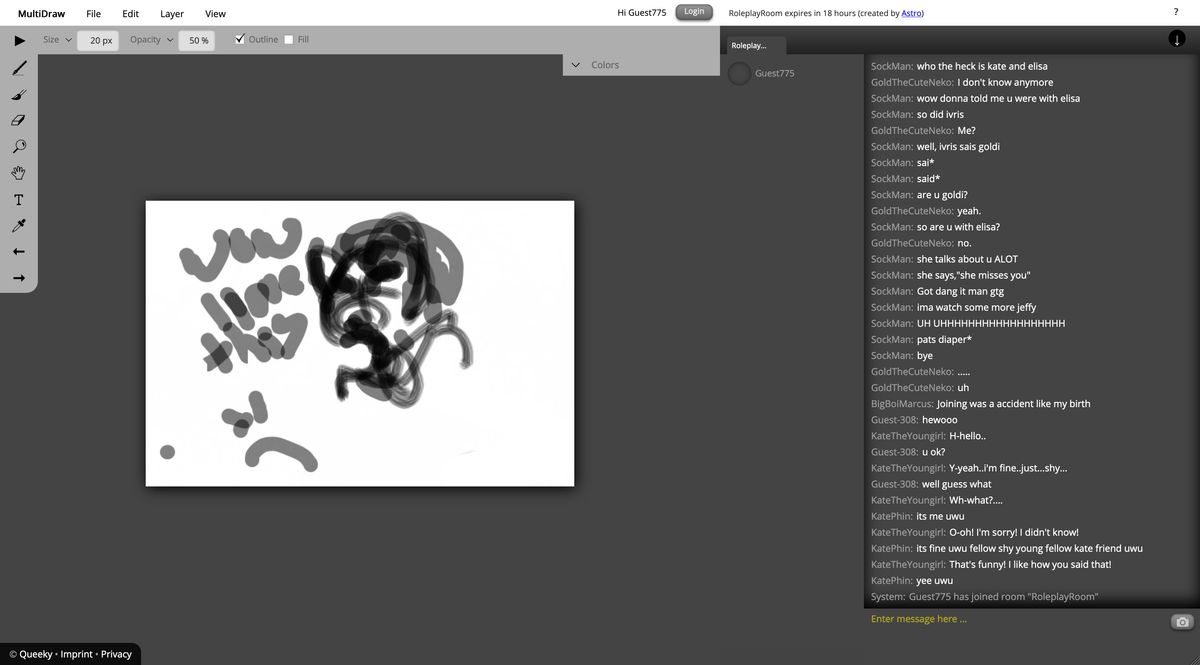Select the zoom magnifier tool
The image size is (1200, 665).
click(x=17, y=146)
